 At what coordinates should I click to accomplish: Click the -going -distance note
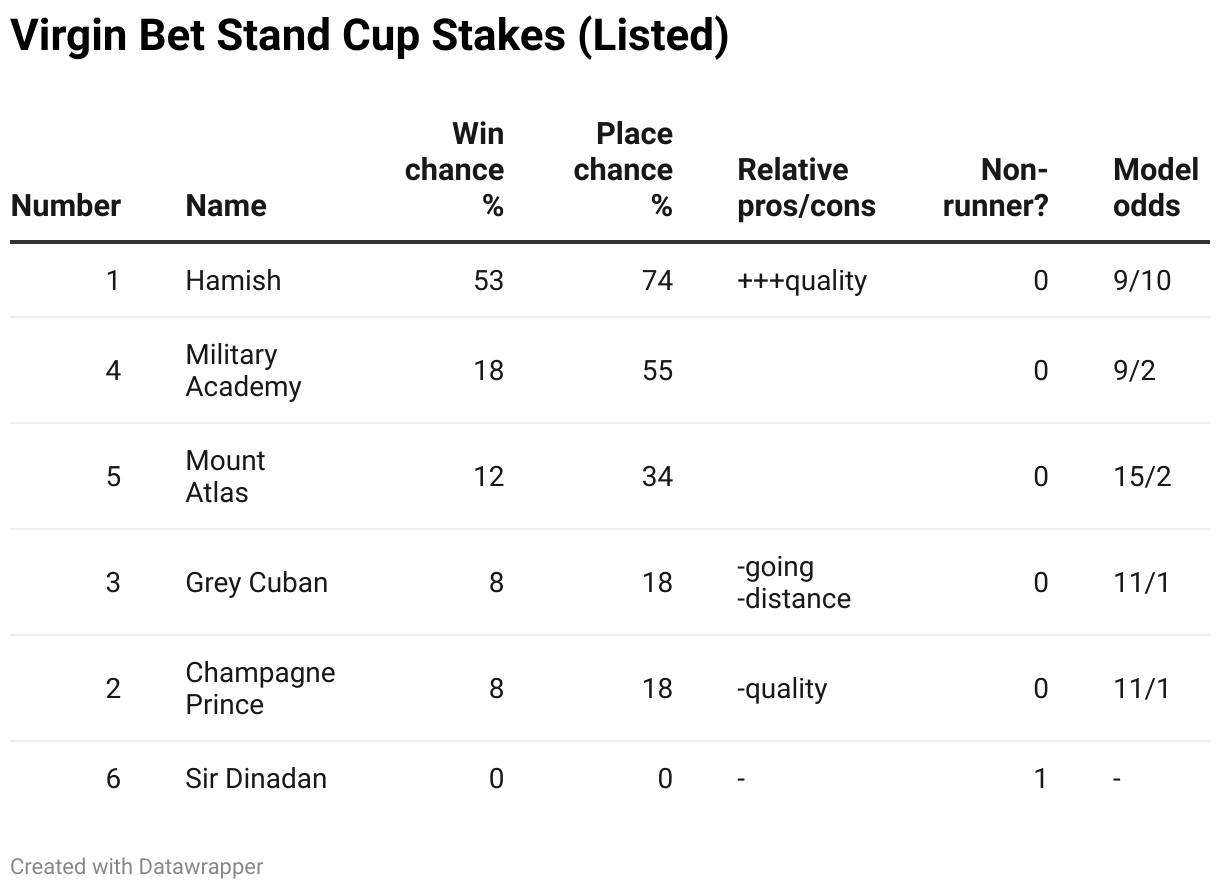point(794,583)
